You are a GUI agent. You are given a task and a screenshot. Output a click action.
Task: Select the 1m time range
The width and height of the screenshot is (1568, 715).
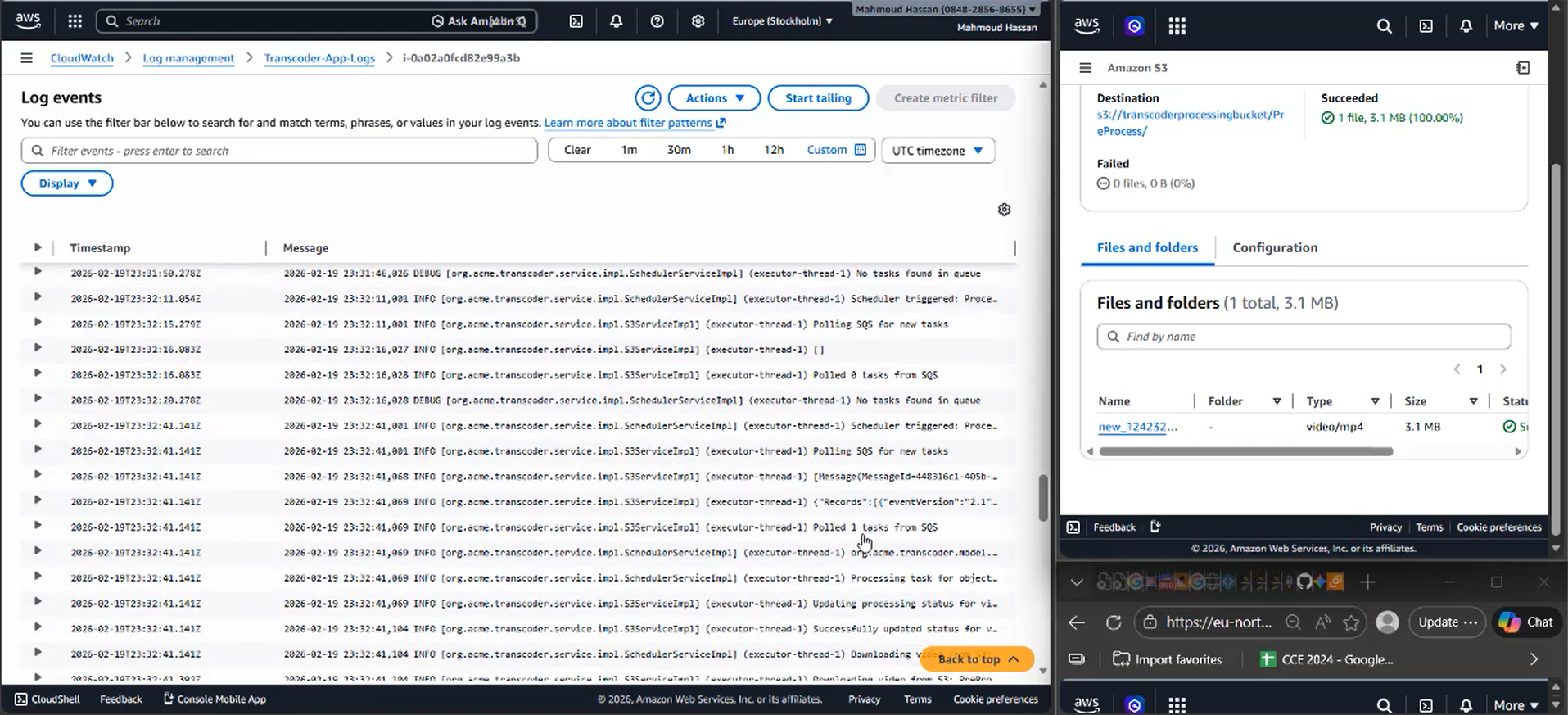point(629,150)
